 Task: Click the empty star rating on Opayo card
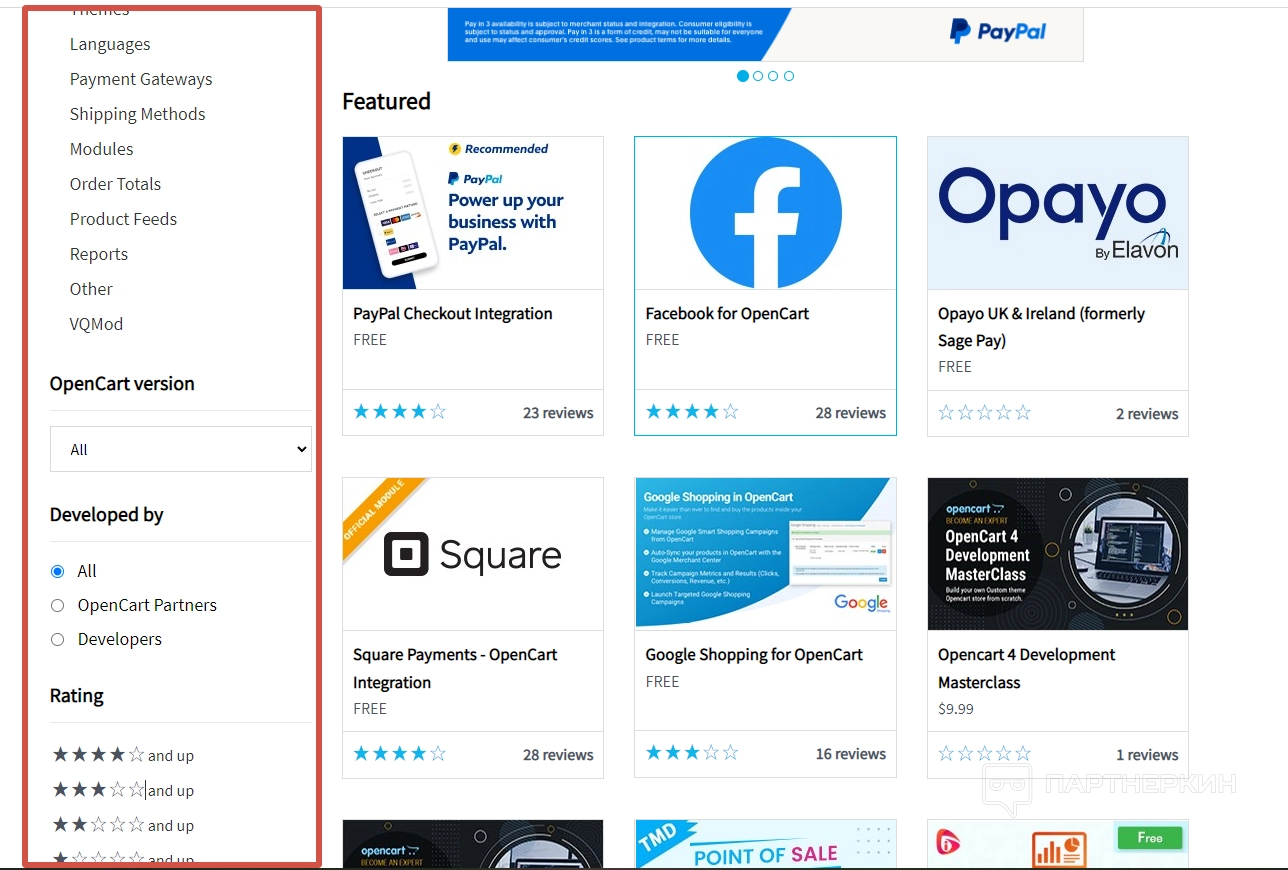[x=985, y=413]
